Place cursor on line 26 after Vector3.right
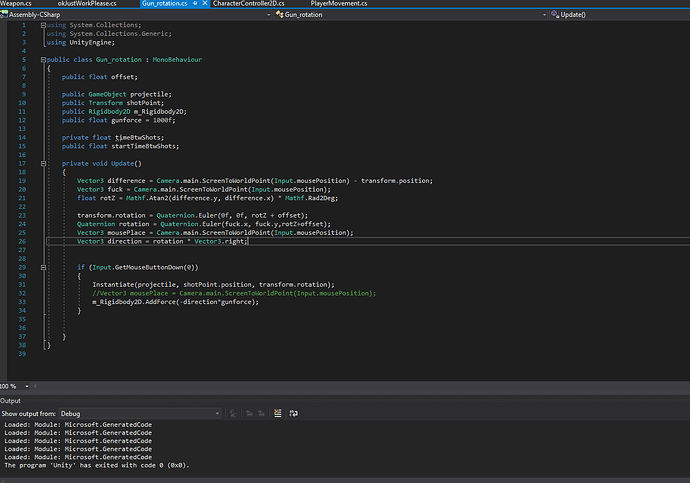 click(x=245, y=241)
